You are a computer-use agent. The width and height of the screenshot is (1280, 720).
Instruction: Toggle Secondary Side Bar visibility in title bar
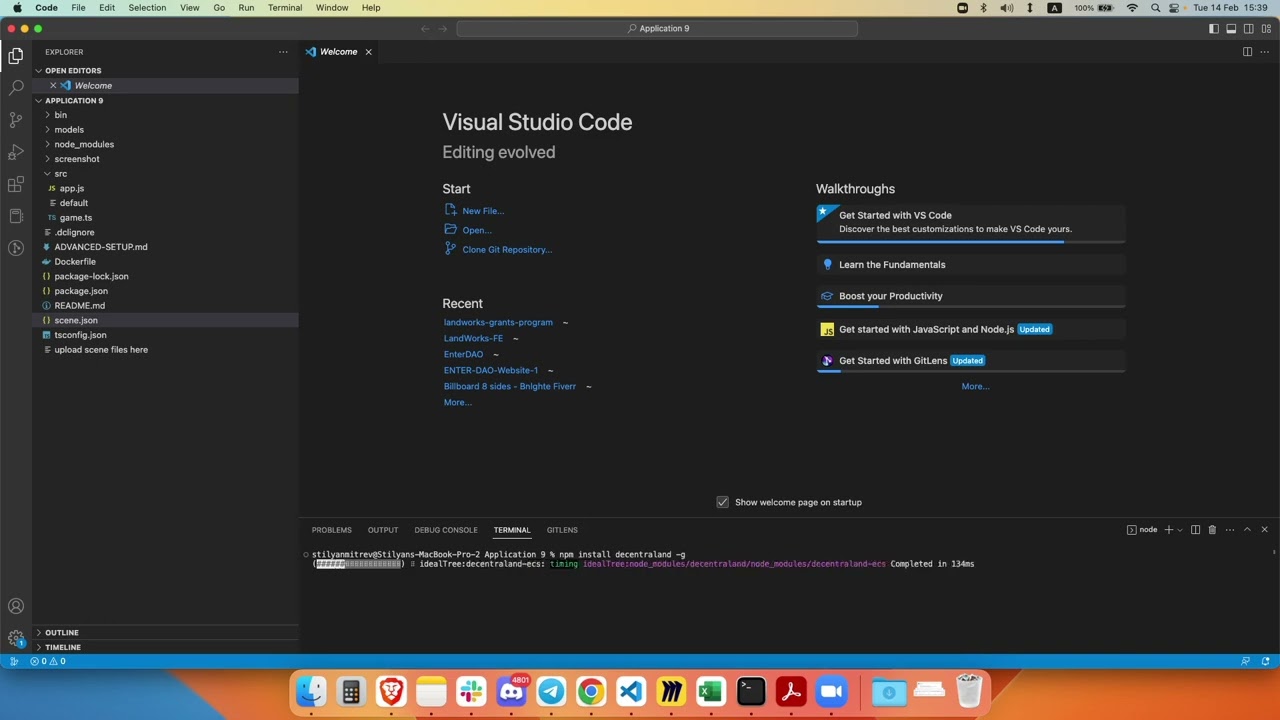click(1249, 29)
